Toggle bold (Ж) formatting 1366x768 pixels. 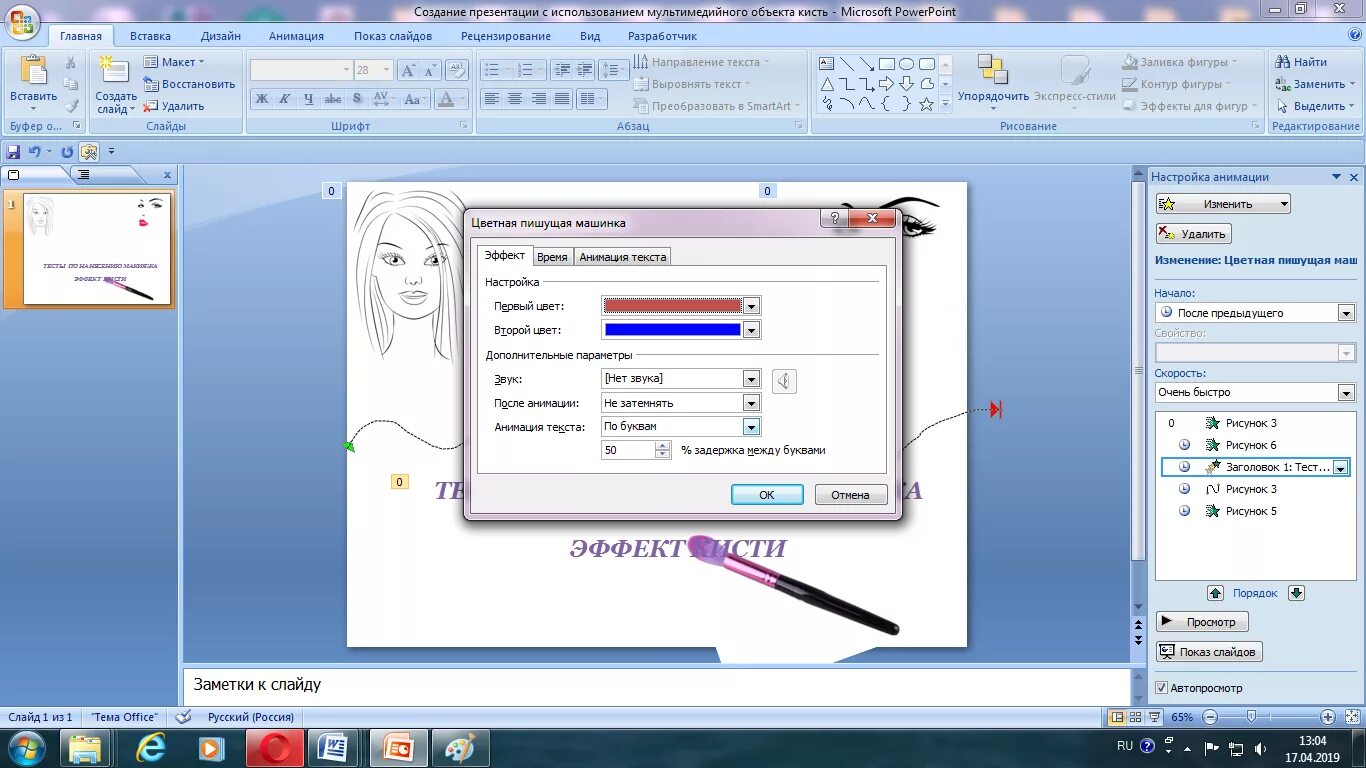pos(261,99)
